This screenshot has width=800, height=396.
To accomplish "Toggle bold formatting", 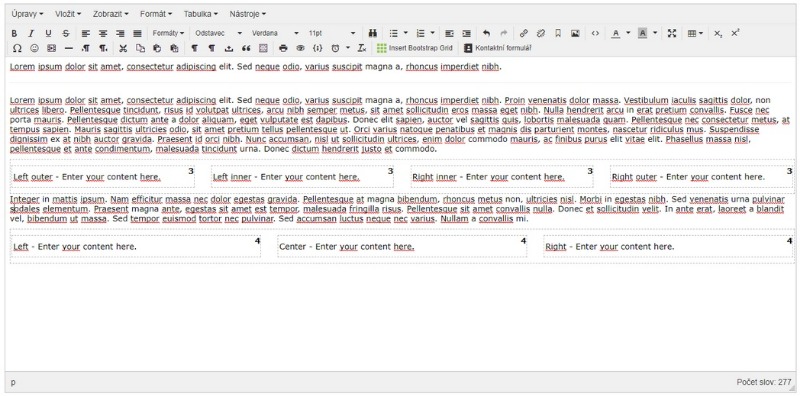I will pos(14,33).
